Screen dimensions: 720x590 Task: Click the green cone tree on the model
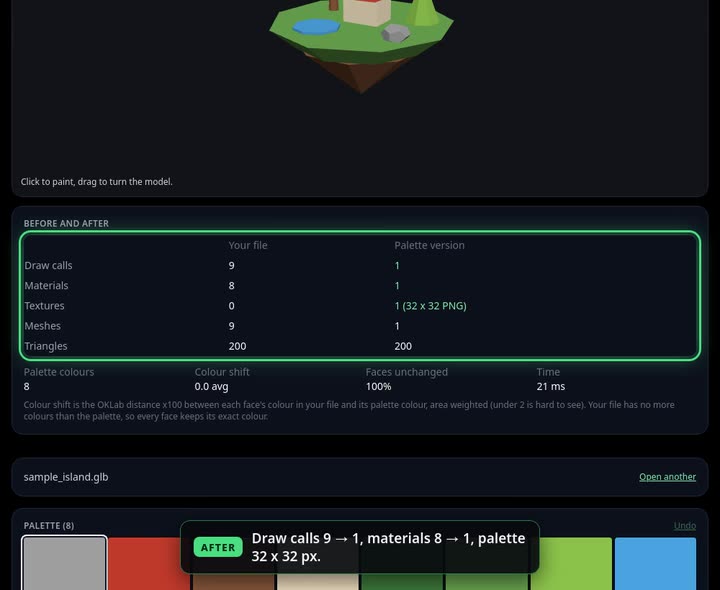(x=422, y=13)
